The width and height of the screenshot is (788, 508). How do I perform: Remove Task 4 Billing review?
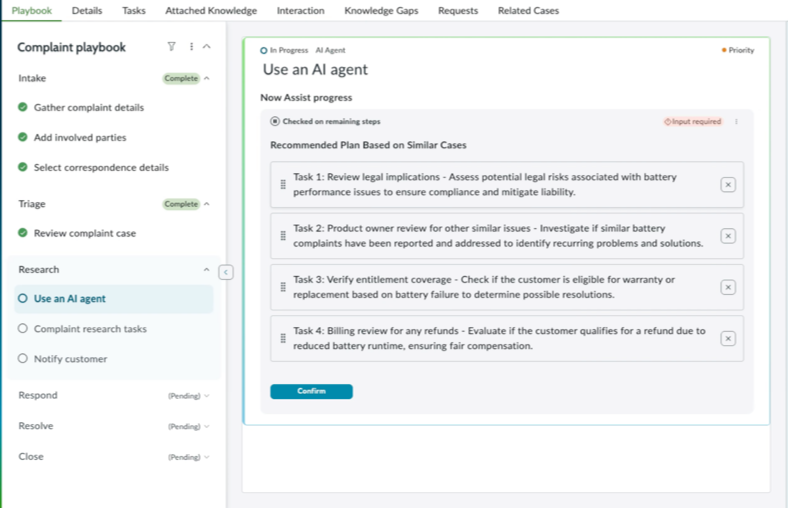coord(728,339)
